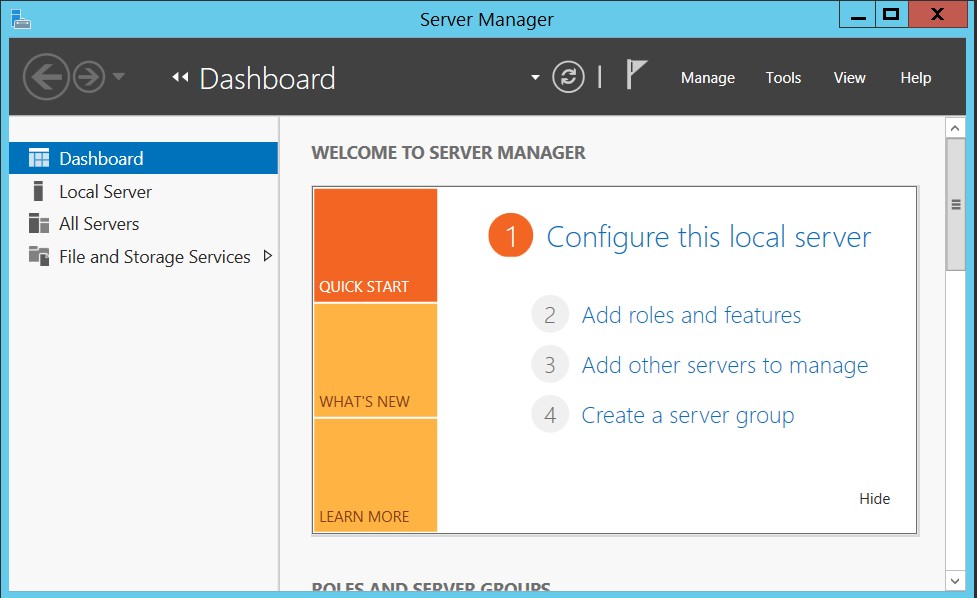
Task: Go back with the left arrow button
Action: pyautogui.click(x=45, y=77)
